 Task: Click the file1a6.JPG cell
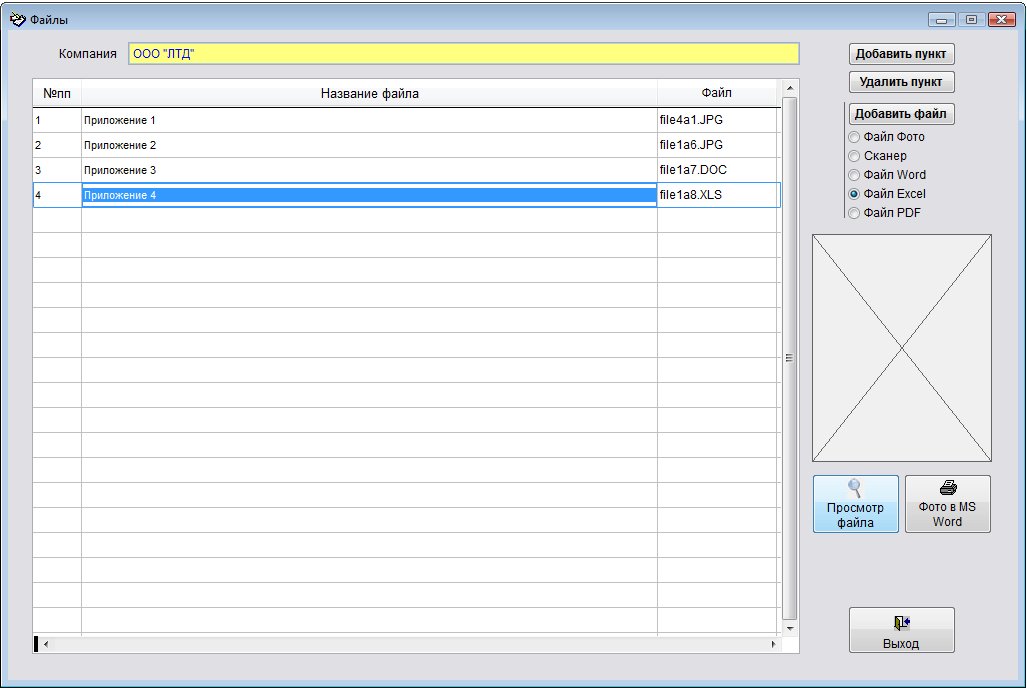click(x=719, y=145)
